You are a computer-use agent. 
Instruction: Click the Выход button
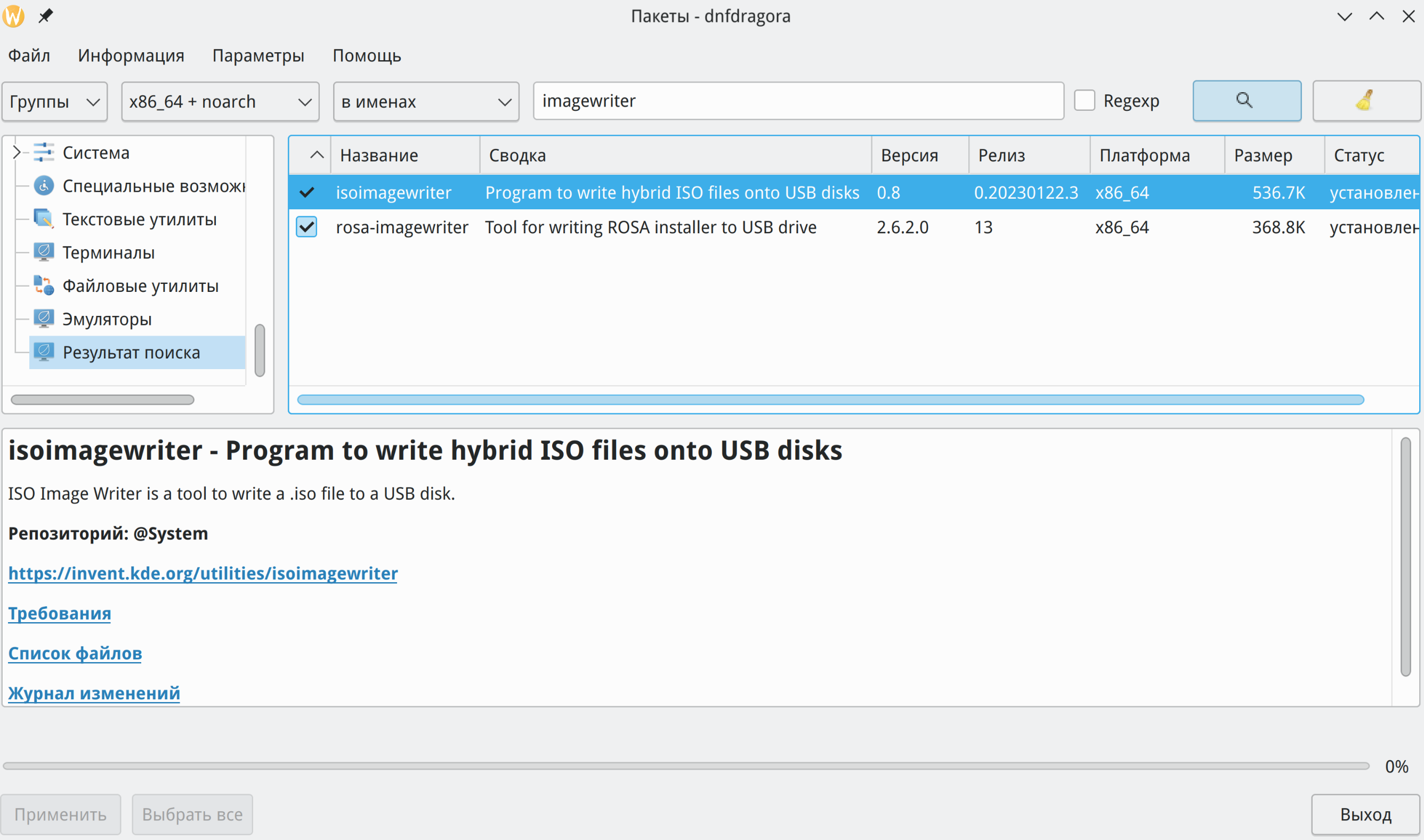(x=1365, y=814)
